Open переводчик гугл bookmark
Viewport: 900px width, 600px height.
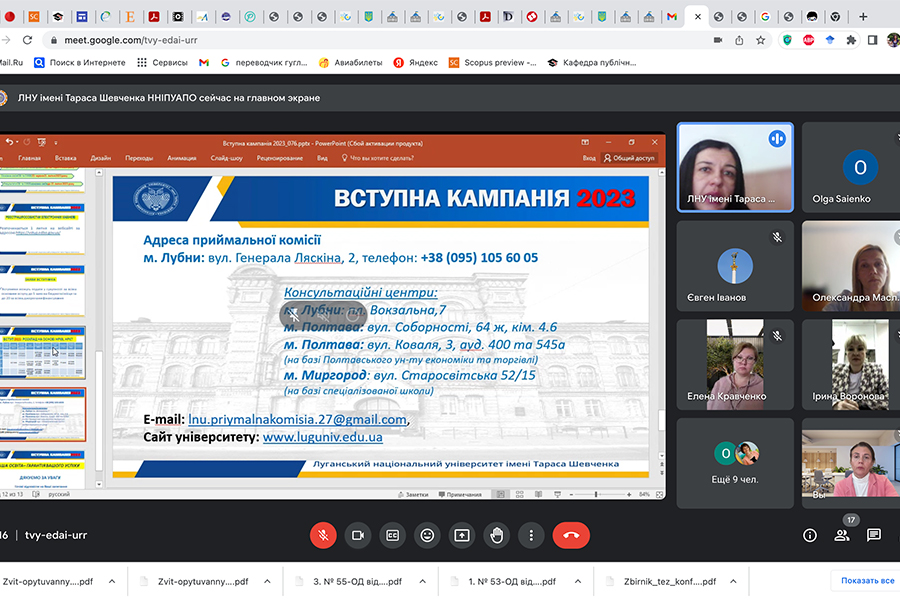(x=265, y=63)
